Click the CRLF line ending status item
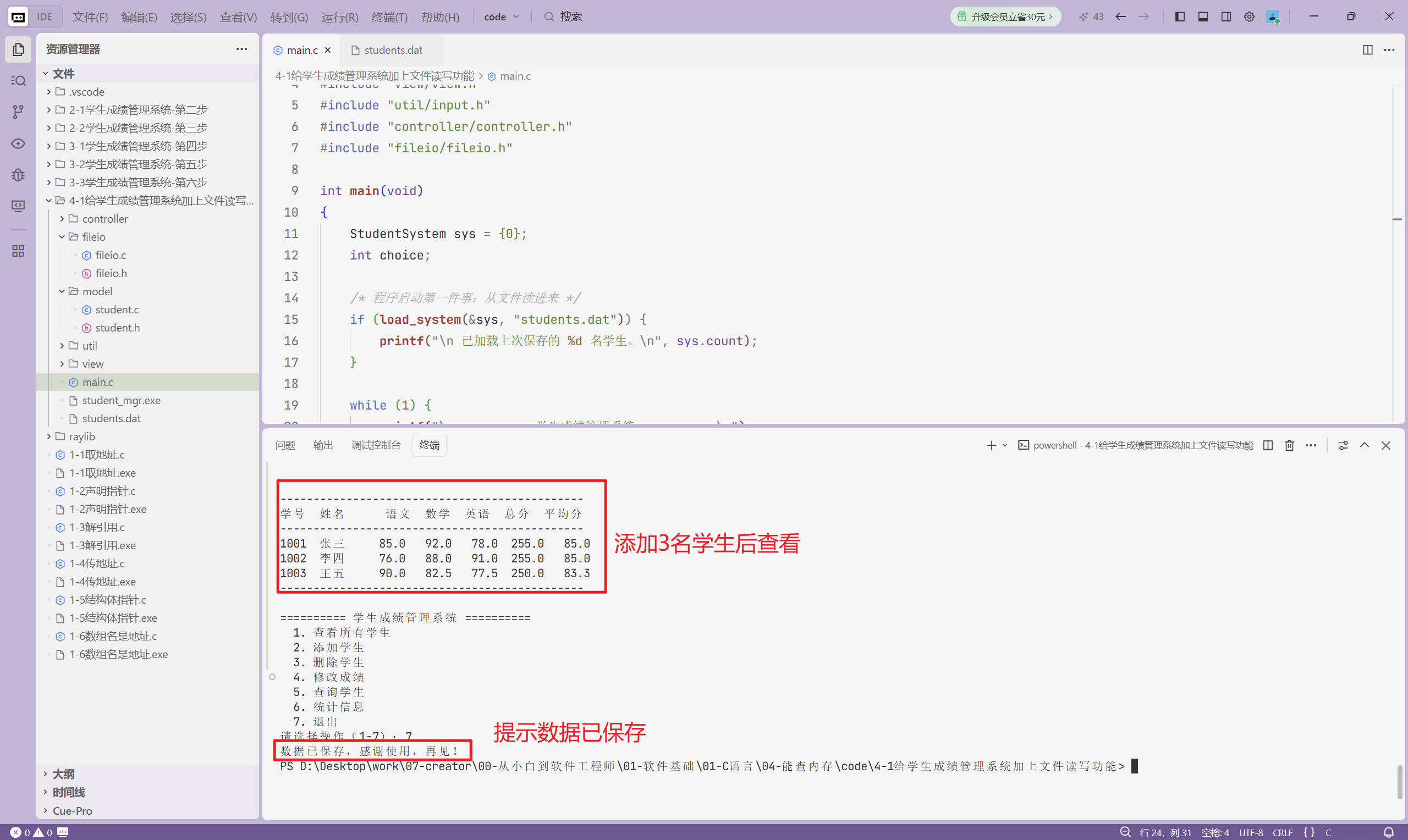The height and width of the screenshot is (840, 1408). (x=1282, y=832)
